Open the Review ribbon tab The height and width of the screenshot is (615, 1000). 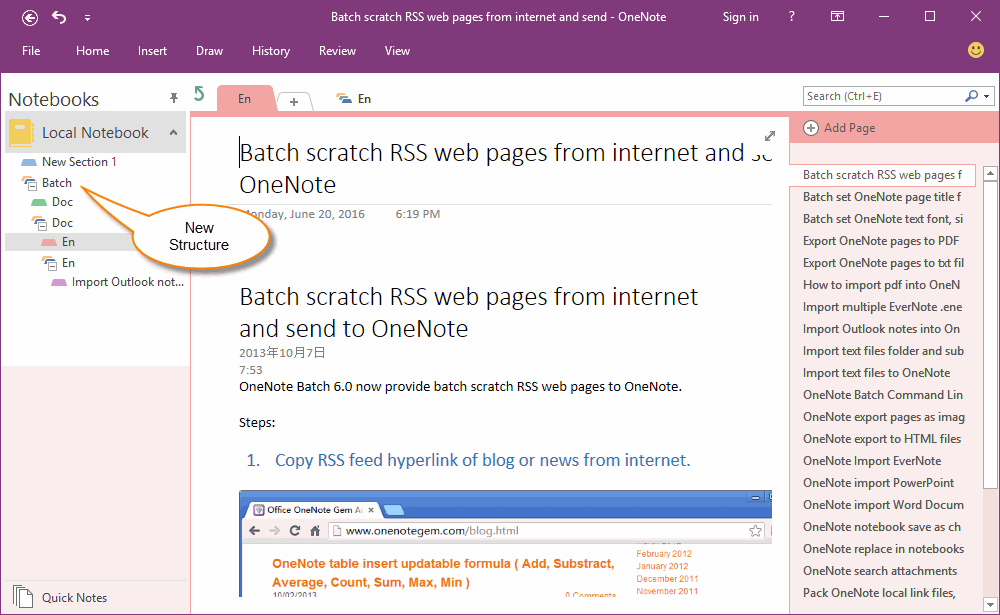pyautogui.click(x=337, y=51)
